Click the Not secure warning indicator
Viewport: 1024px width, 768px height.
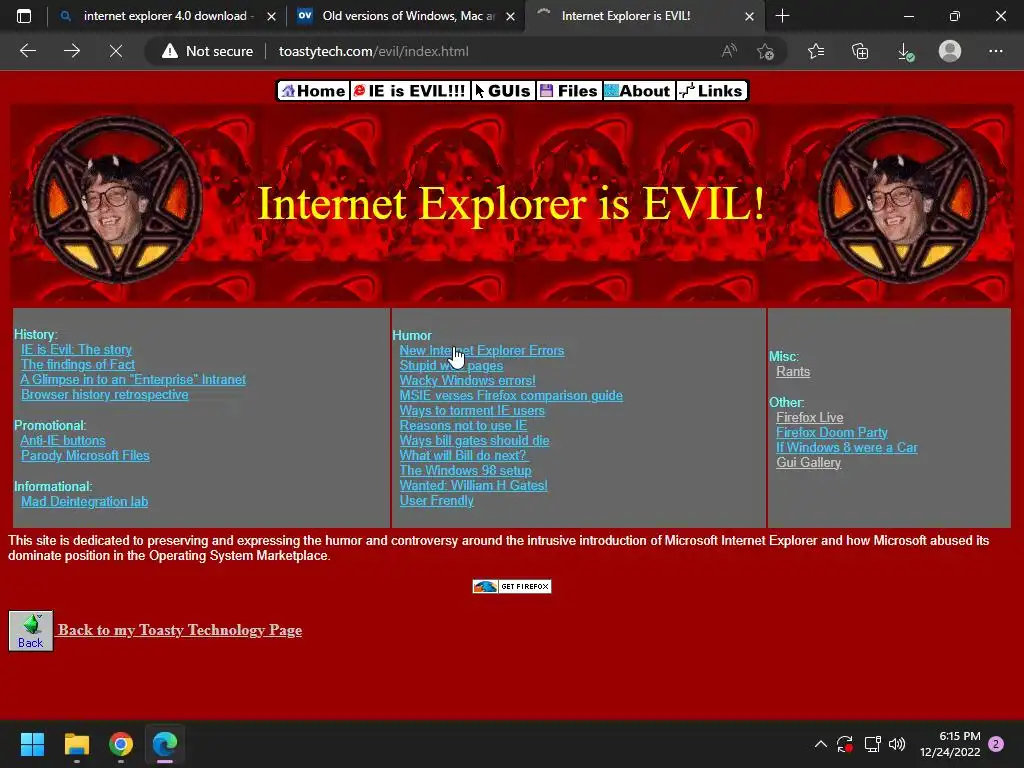pos(208,51)
